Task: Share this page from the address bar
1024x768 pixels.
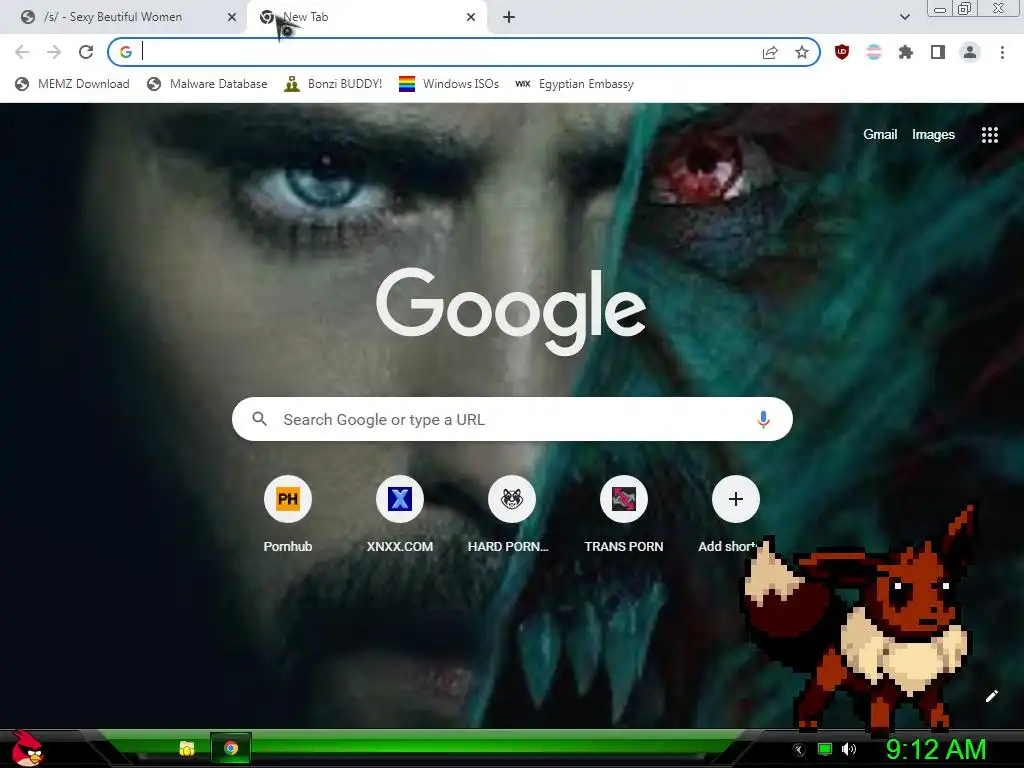Action: pyautogui.click(x=770, y=52)
